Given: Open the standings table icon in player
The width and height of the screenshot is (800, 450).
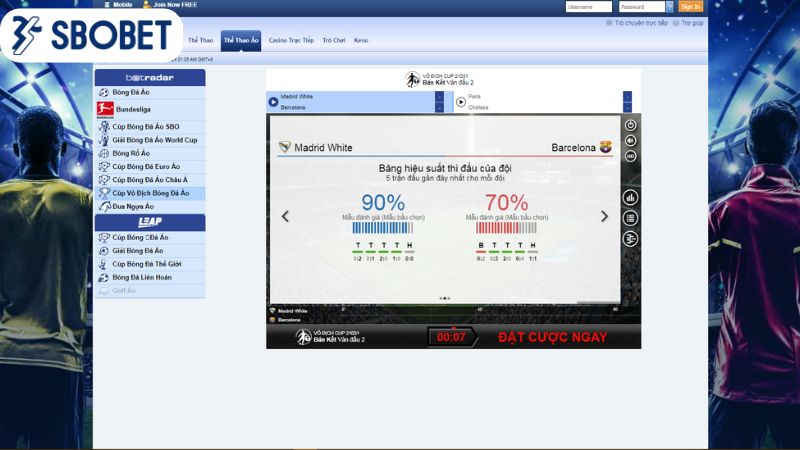Looking at the screenshot, I should tap(631, 239).
